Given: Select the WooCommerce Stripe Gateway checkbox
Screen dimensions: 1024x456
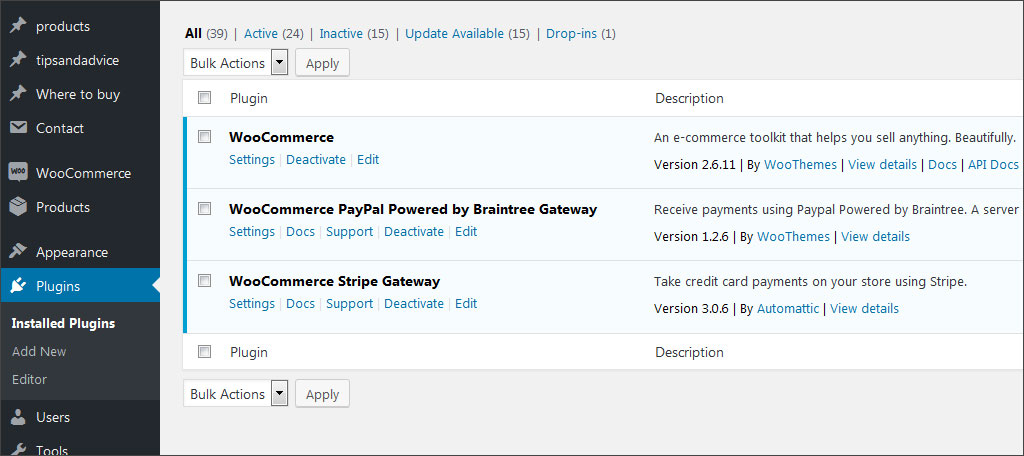Looking at the screenshot, I should coord(205,281).
